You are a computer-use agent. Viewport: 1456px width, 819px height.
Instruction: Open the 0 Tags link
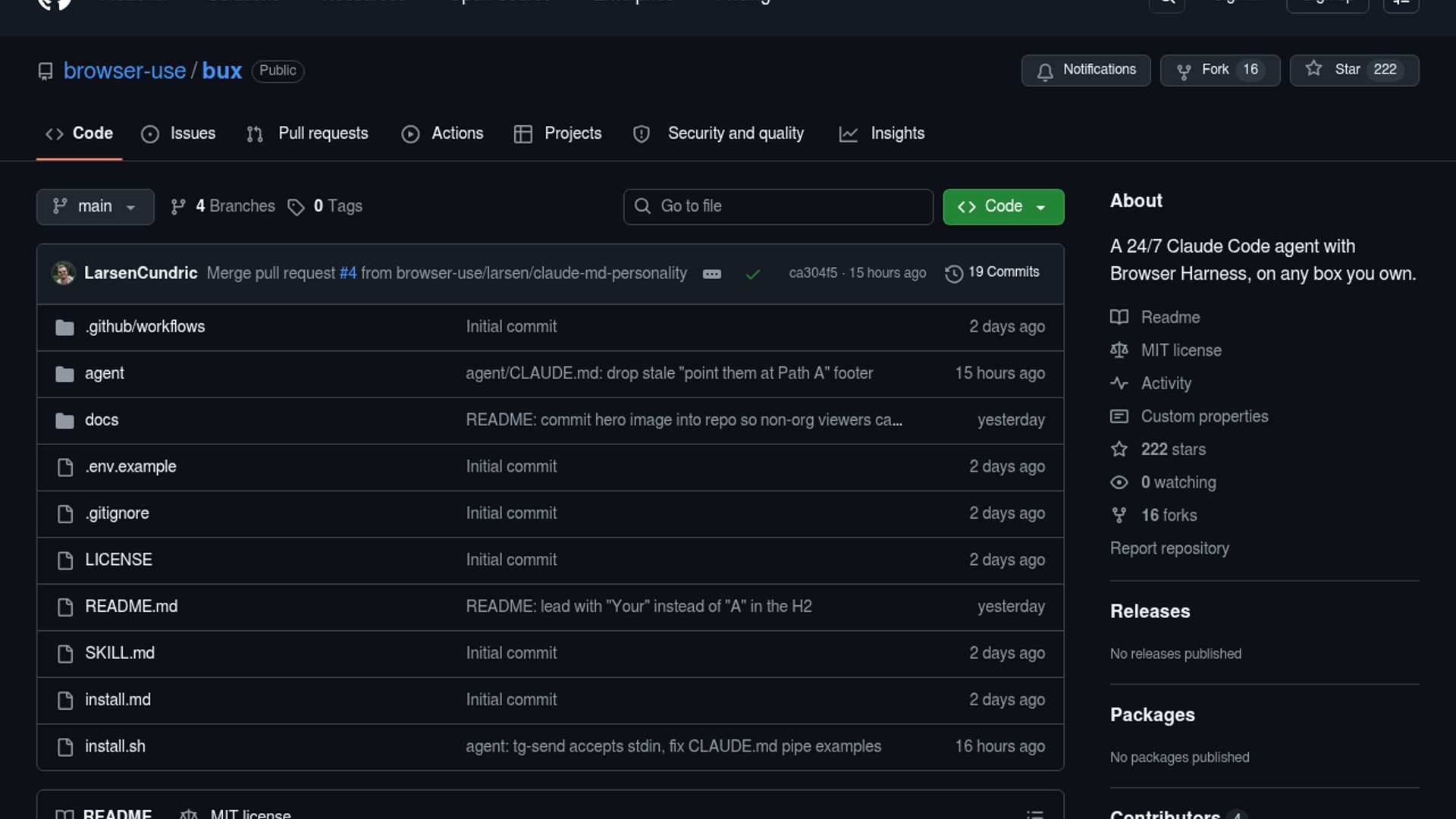click(x=325, y=206)
